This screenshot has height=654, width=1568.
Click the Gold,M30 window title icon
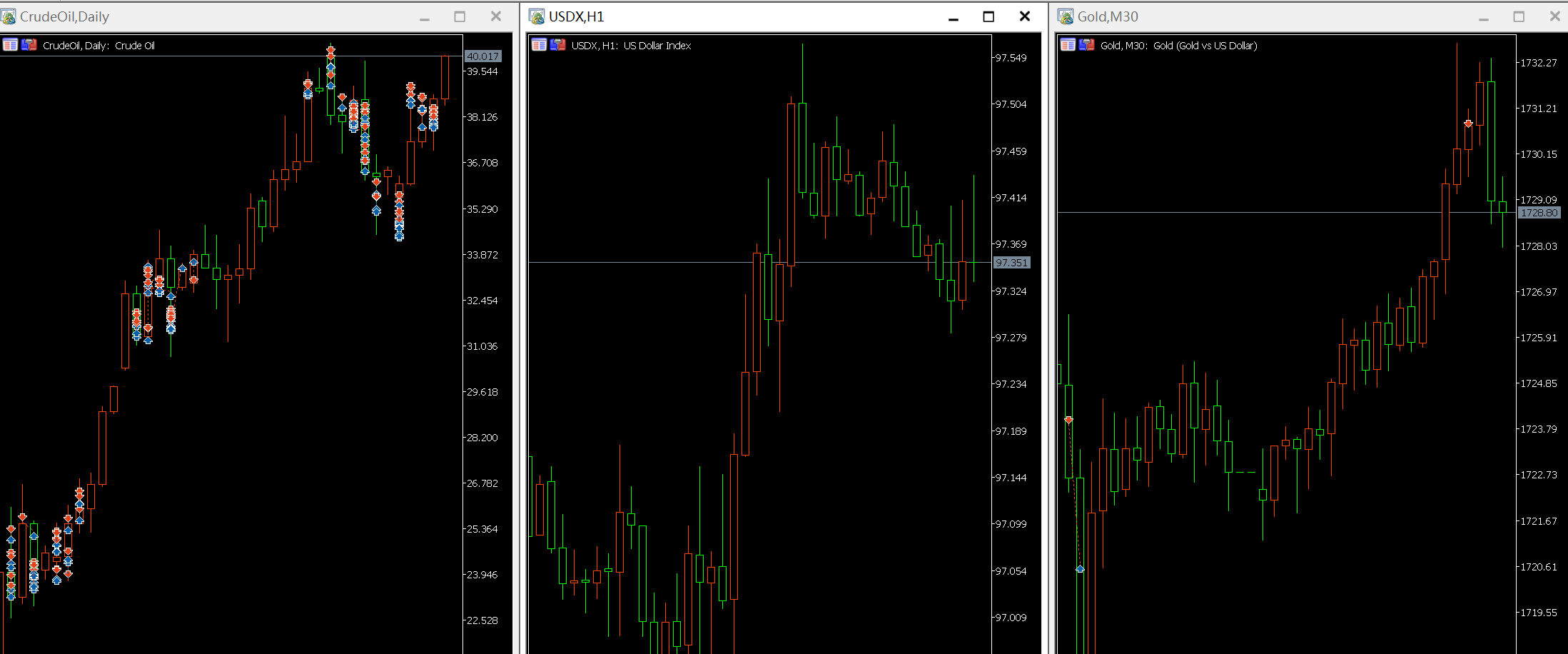click(1066, 16)
